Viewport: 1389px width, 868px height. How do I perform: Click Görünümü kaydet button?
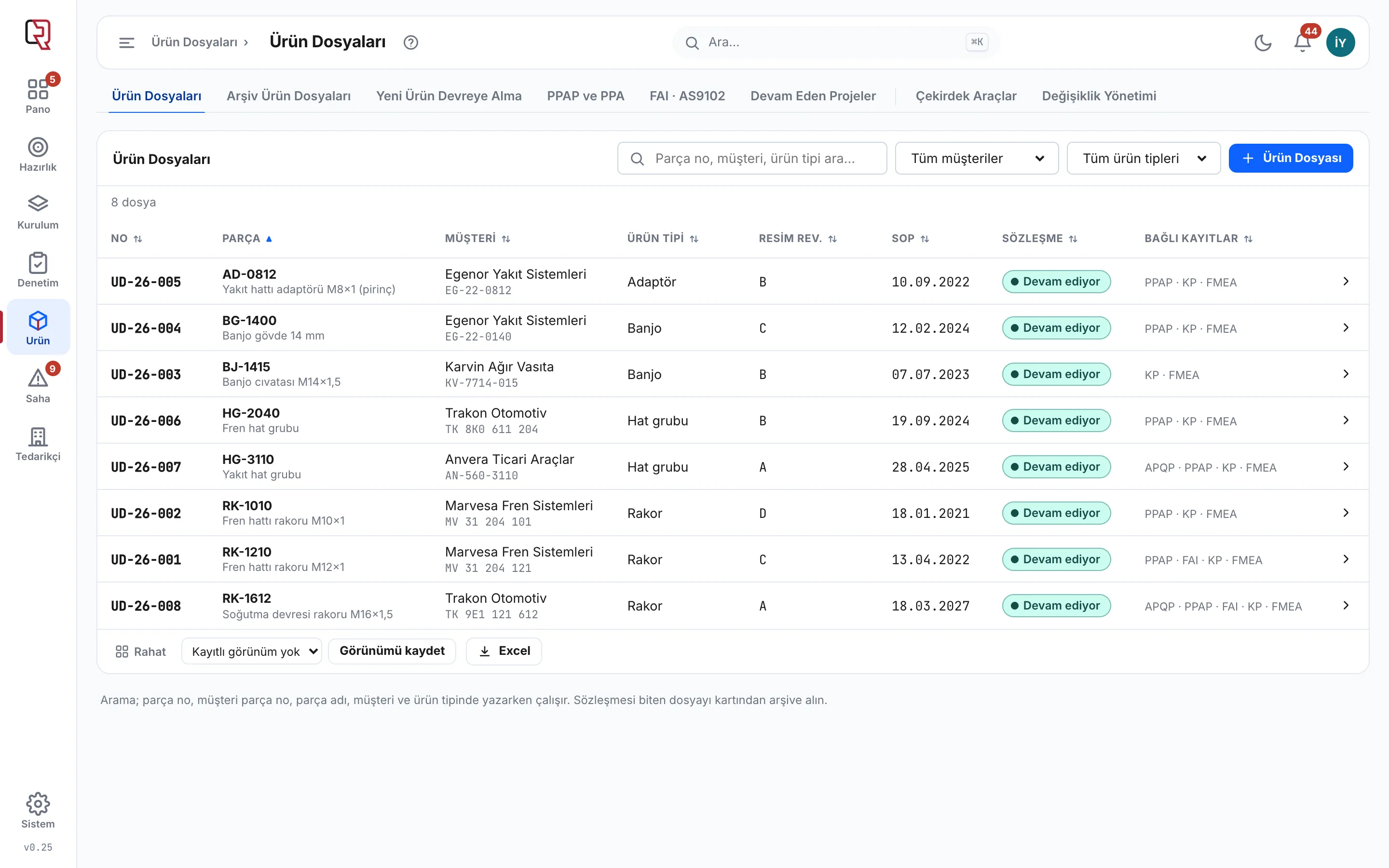392,651
